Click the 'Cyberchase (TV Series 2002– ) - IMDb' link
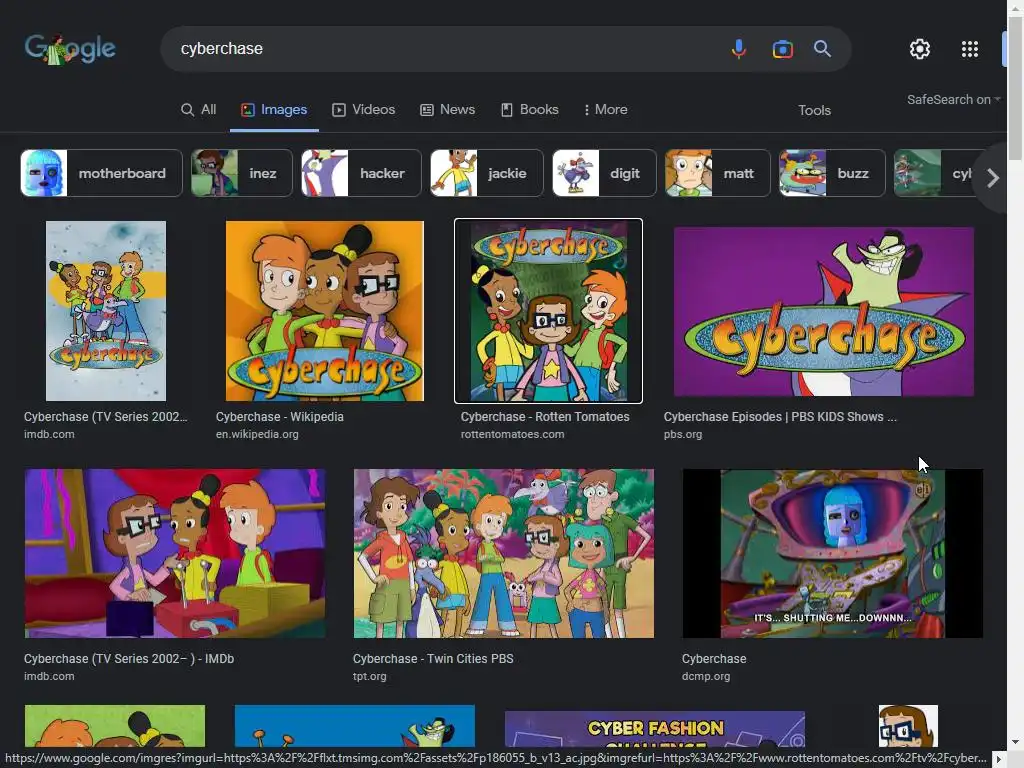The height and width of the screenshot is (768, 1024). click(129, 658)
